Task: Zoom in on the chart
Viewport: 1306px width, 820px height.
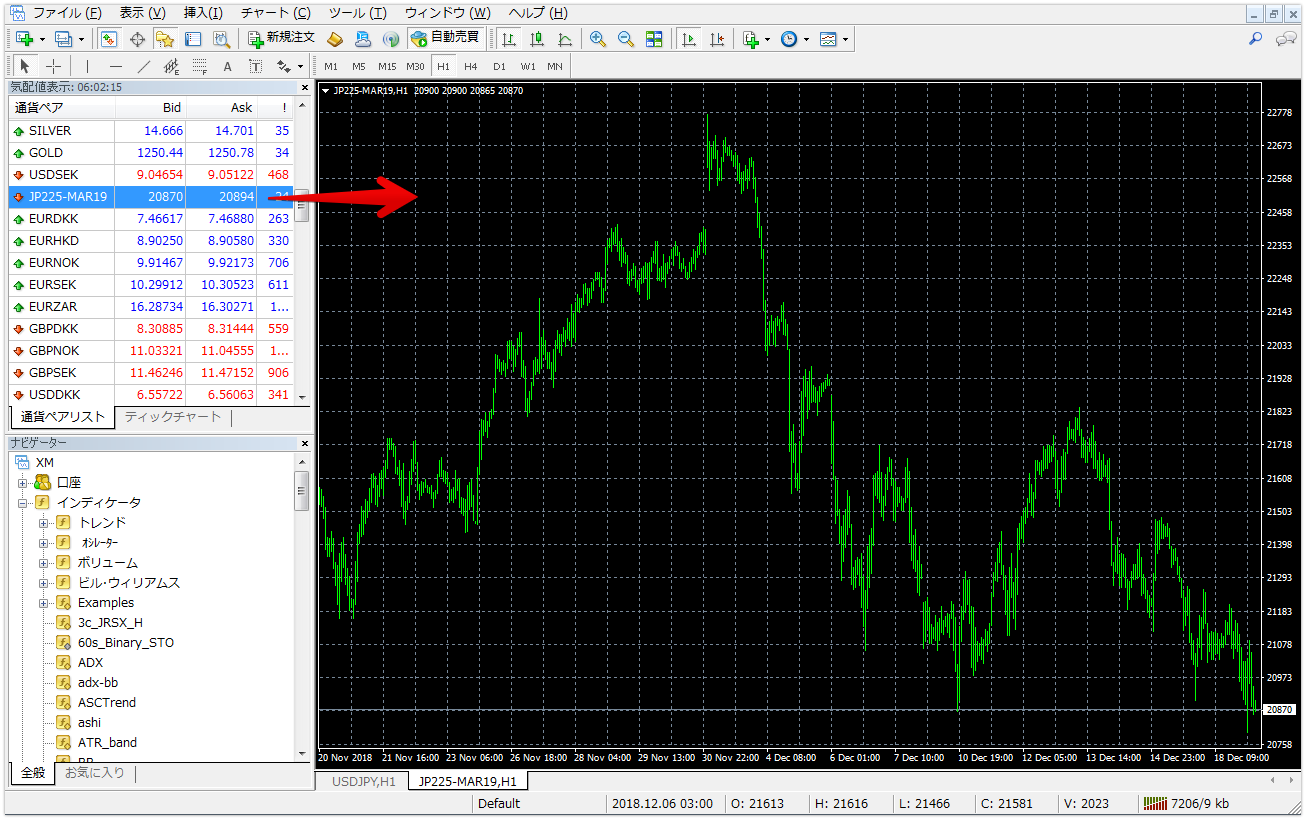Action: (598, 39)
